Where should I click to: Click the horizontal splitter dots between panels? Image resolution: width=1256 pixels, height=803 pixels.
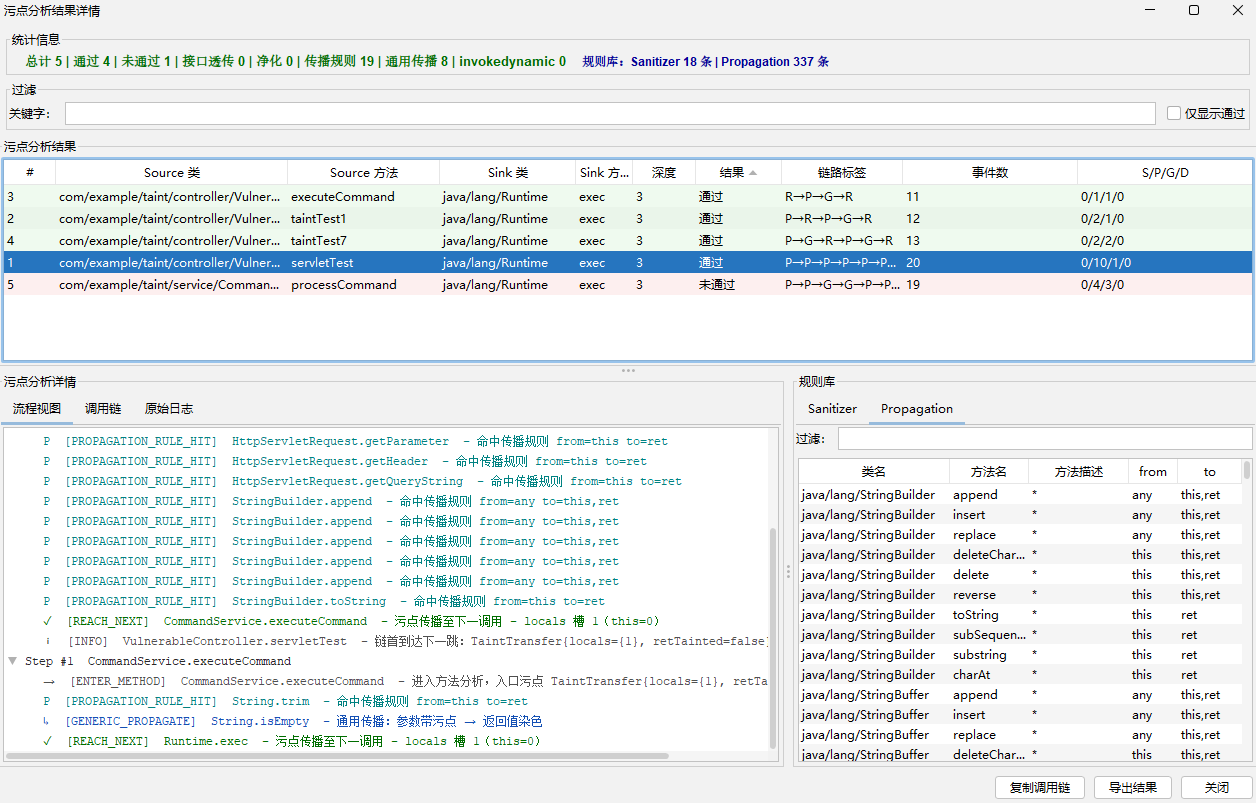628,370
